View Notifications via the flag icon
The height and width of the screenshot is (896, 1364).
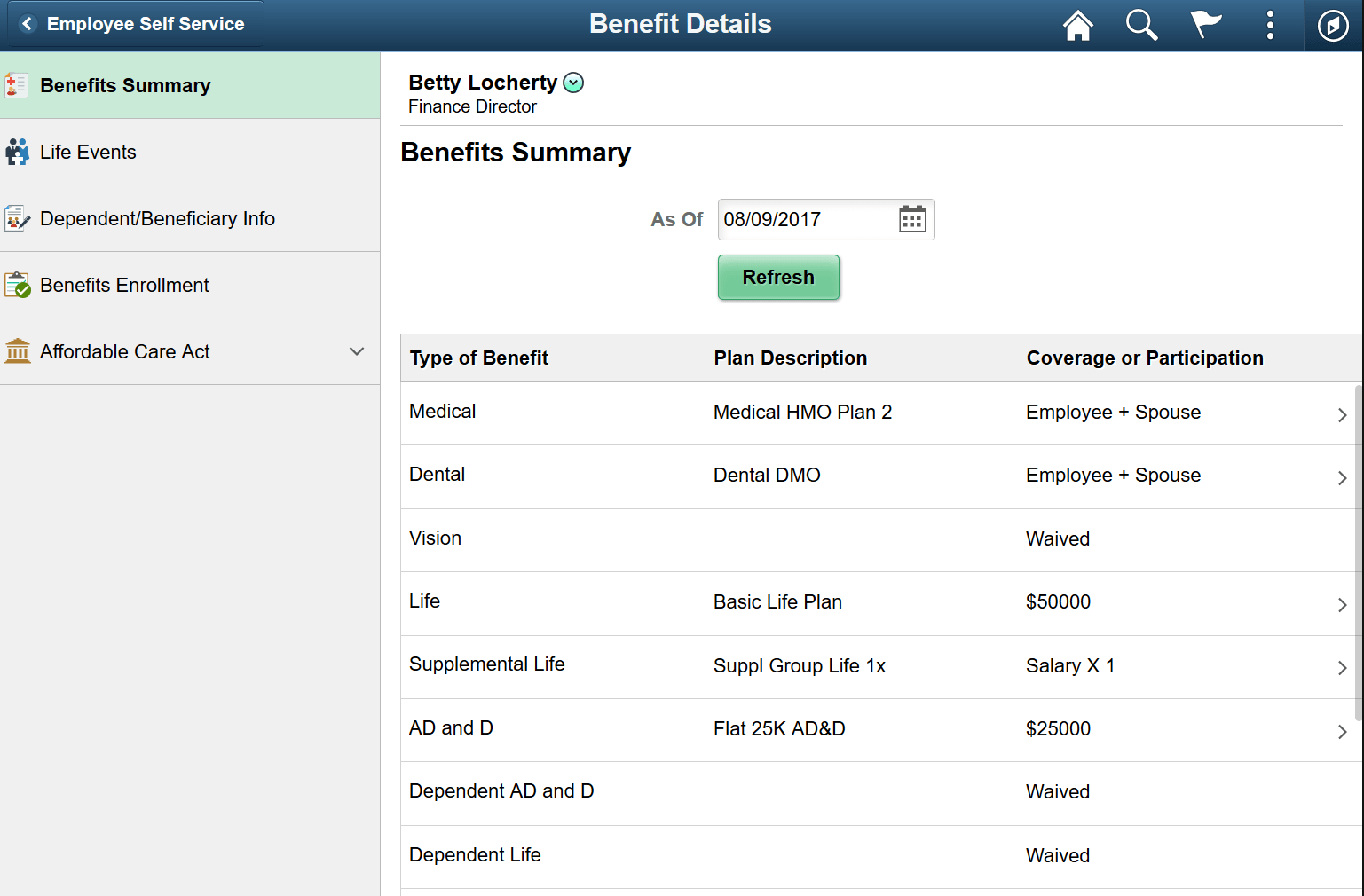[1205, 24]
